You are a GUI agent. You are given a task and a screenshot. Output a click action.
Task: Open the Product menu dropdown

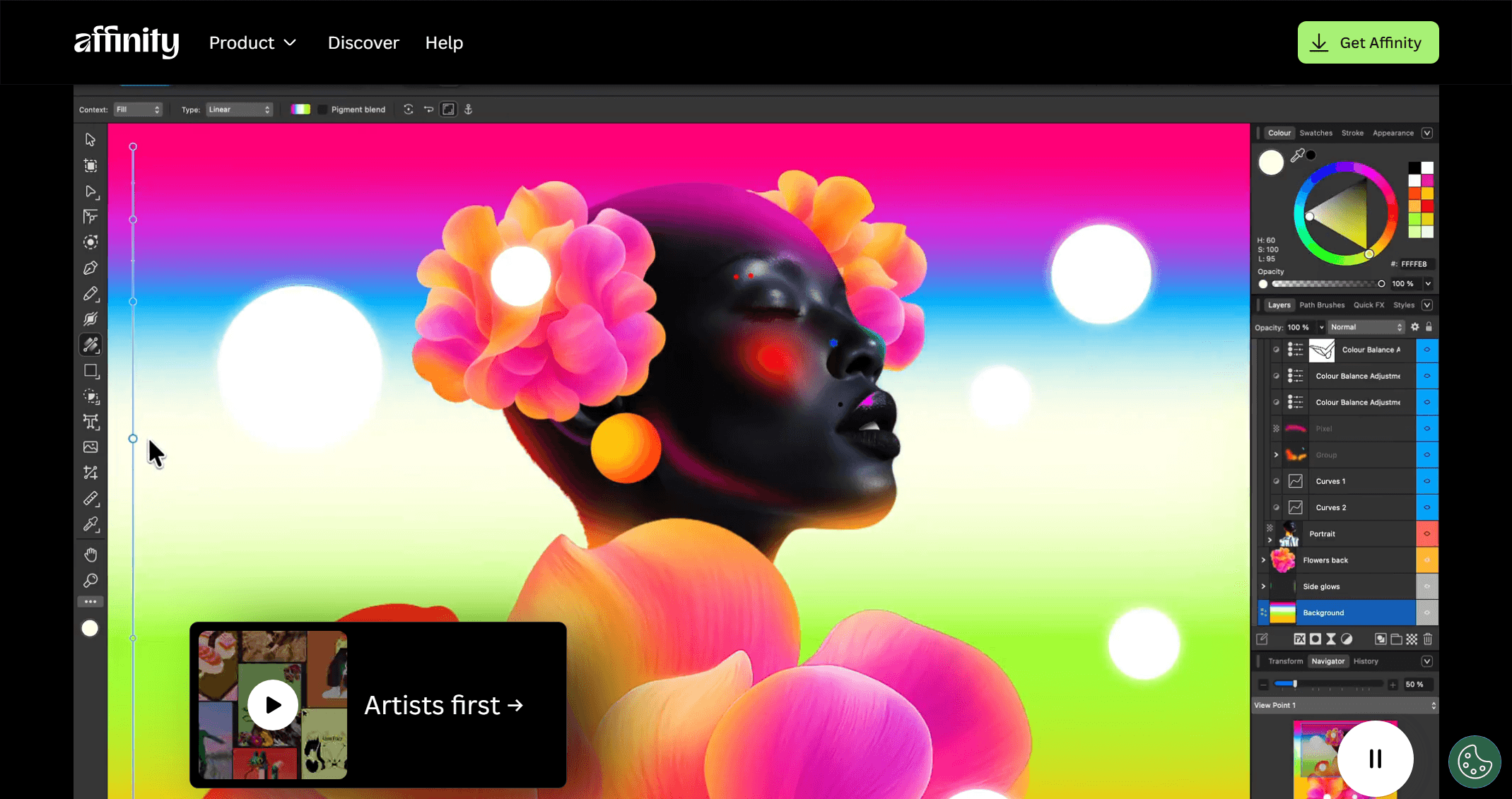[x=252, y=43]
